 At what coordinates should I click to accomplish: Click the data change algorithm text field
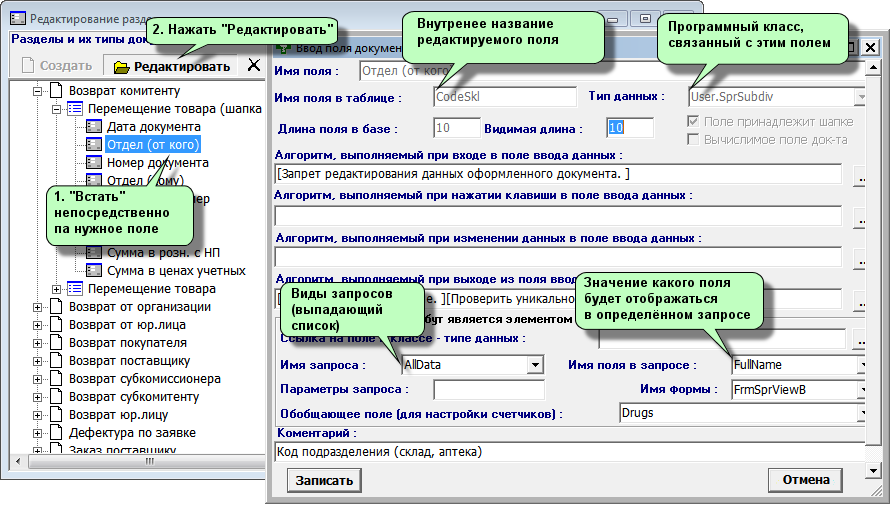pyautogui.click(x=558, y=257)
